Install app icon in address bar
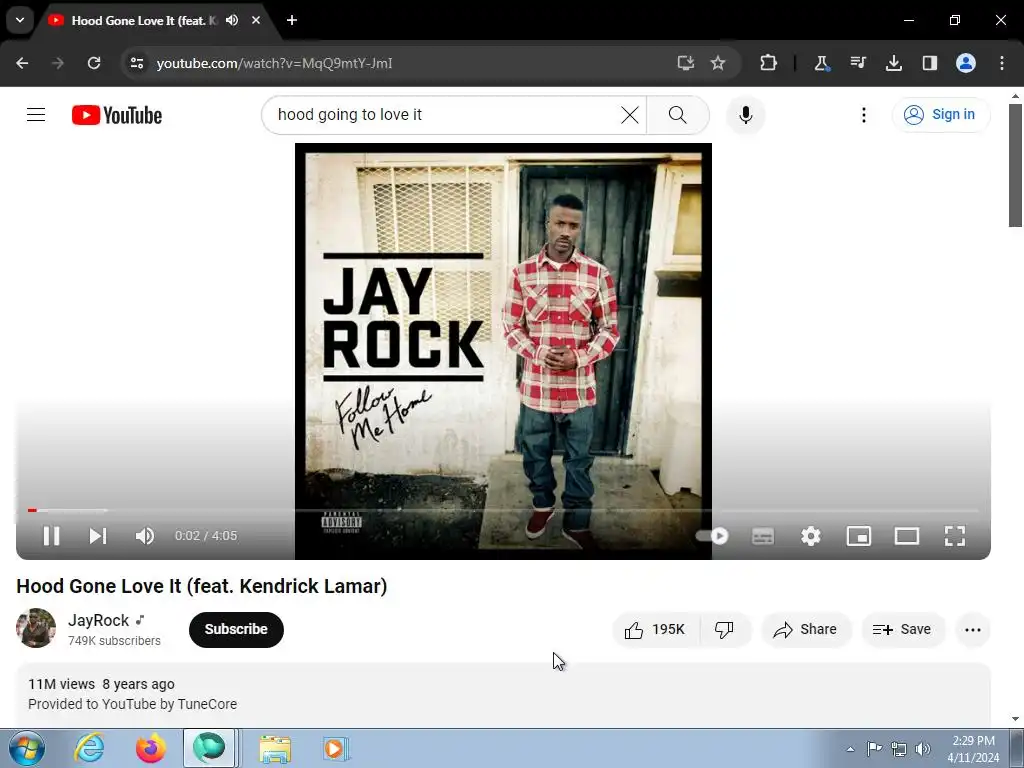The image size is (1024, 768). click(685, 63)
